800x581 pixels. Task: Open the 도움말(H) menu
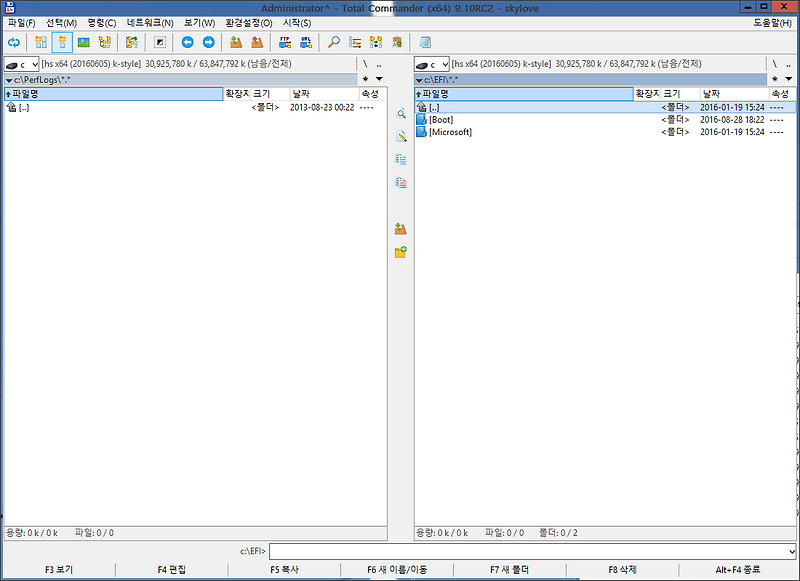point(772,23)
